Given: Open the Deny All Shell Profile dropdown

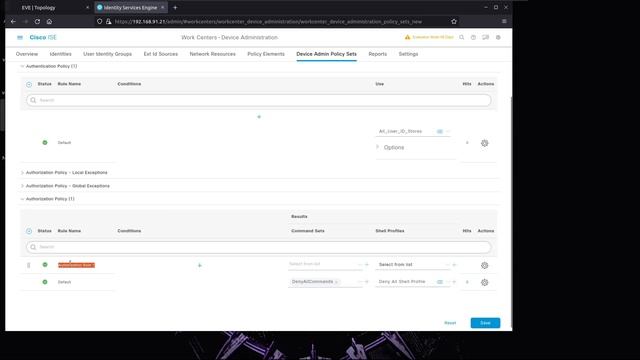Looking at the screenshot, I should point(447,282).
